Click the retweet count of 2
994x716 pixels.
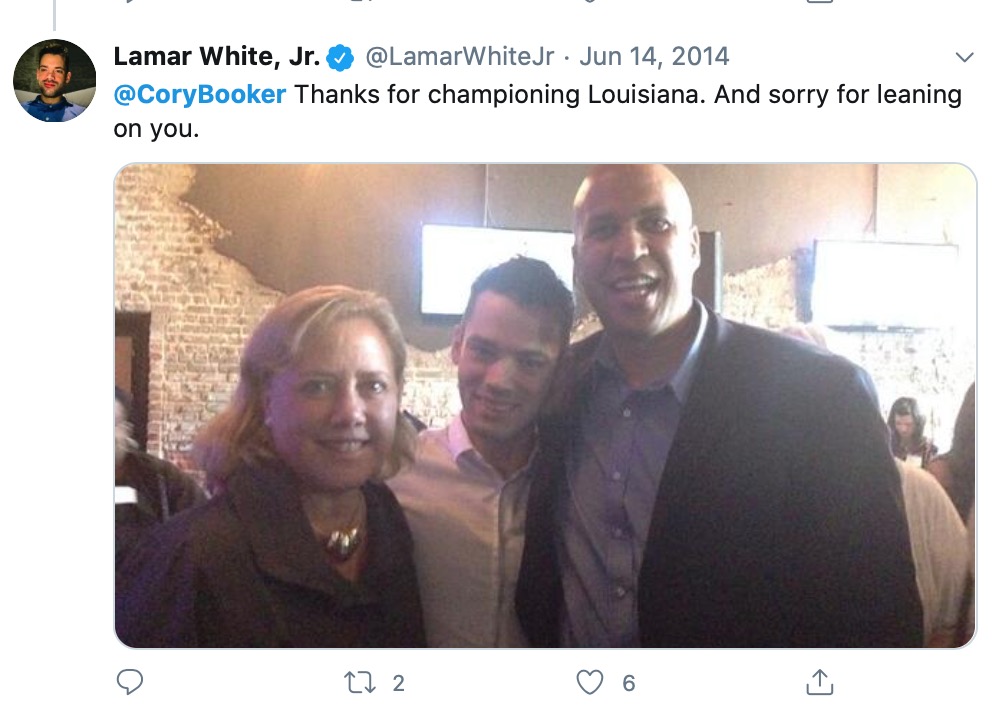pos(398,684)
